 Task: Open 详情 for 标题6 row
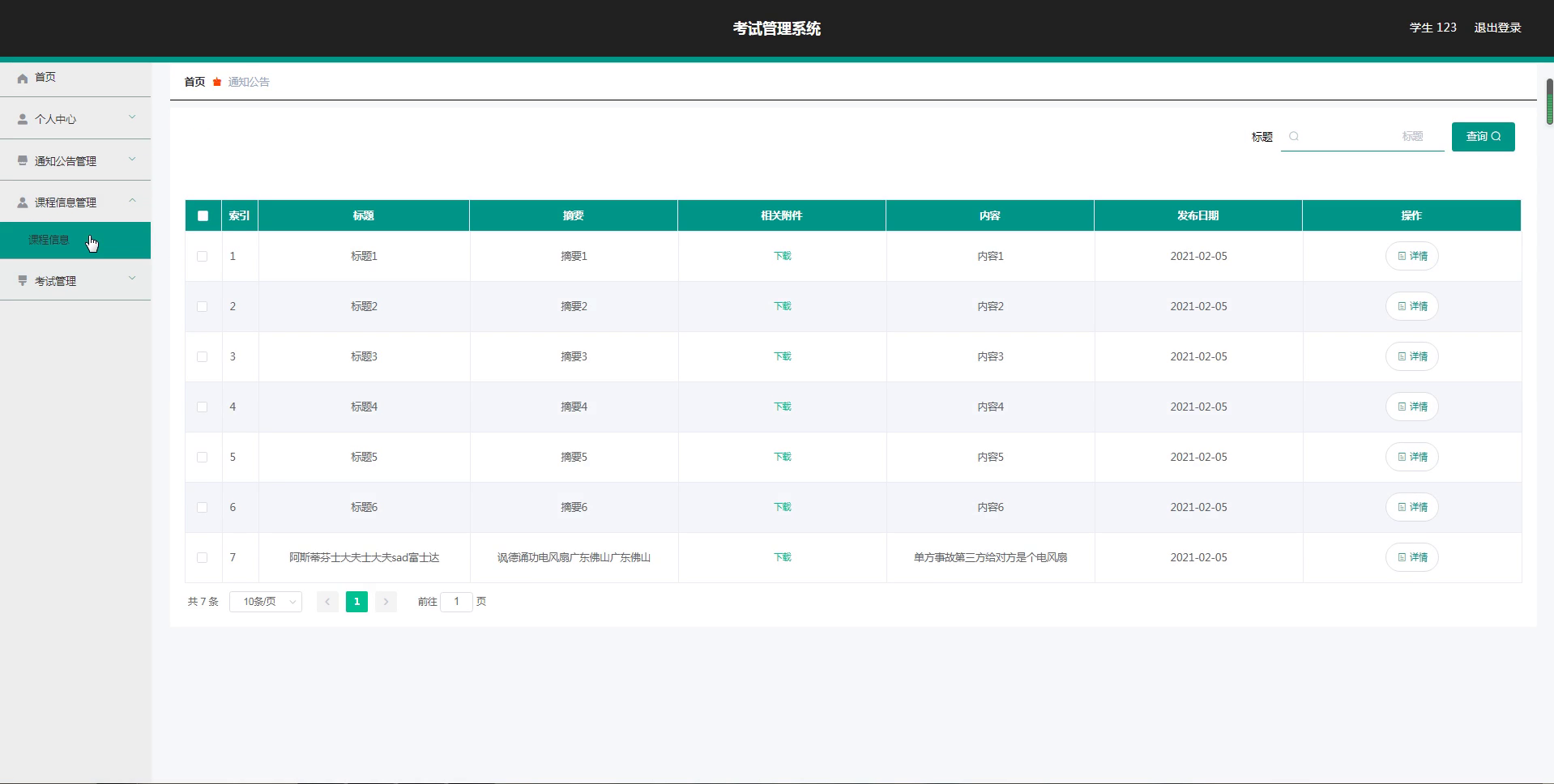(x=1411, y=507)
